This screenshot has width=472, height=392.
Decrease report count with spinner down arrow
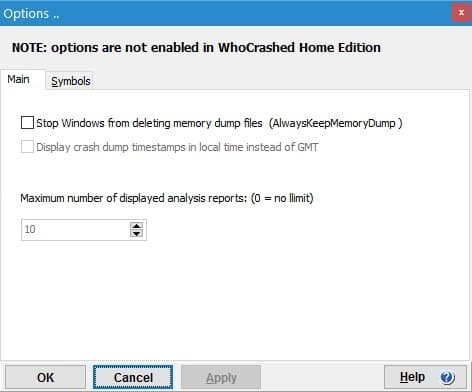pos(136,233)
